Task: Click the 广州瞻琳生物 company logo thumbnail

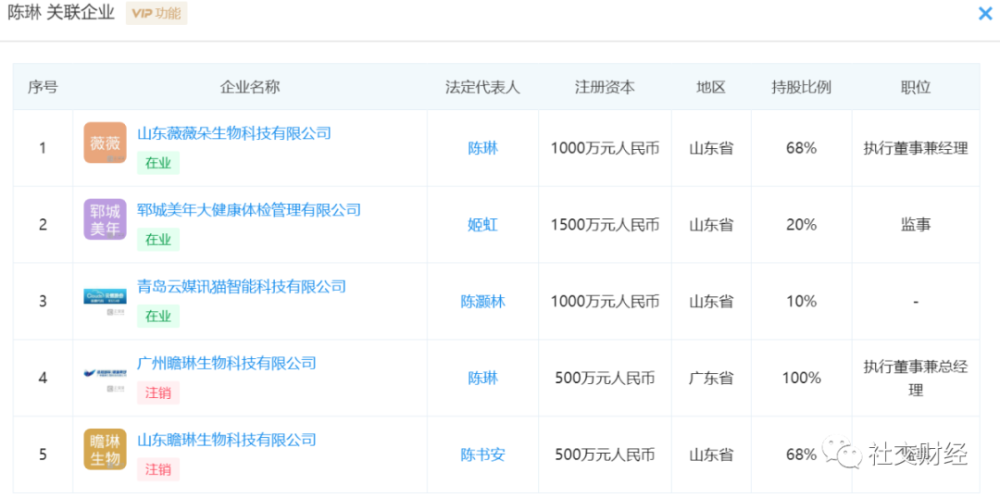Action: 105,374
